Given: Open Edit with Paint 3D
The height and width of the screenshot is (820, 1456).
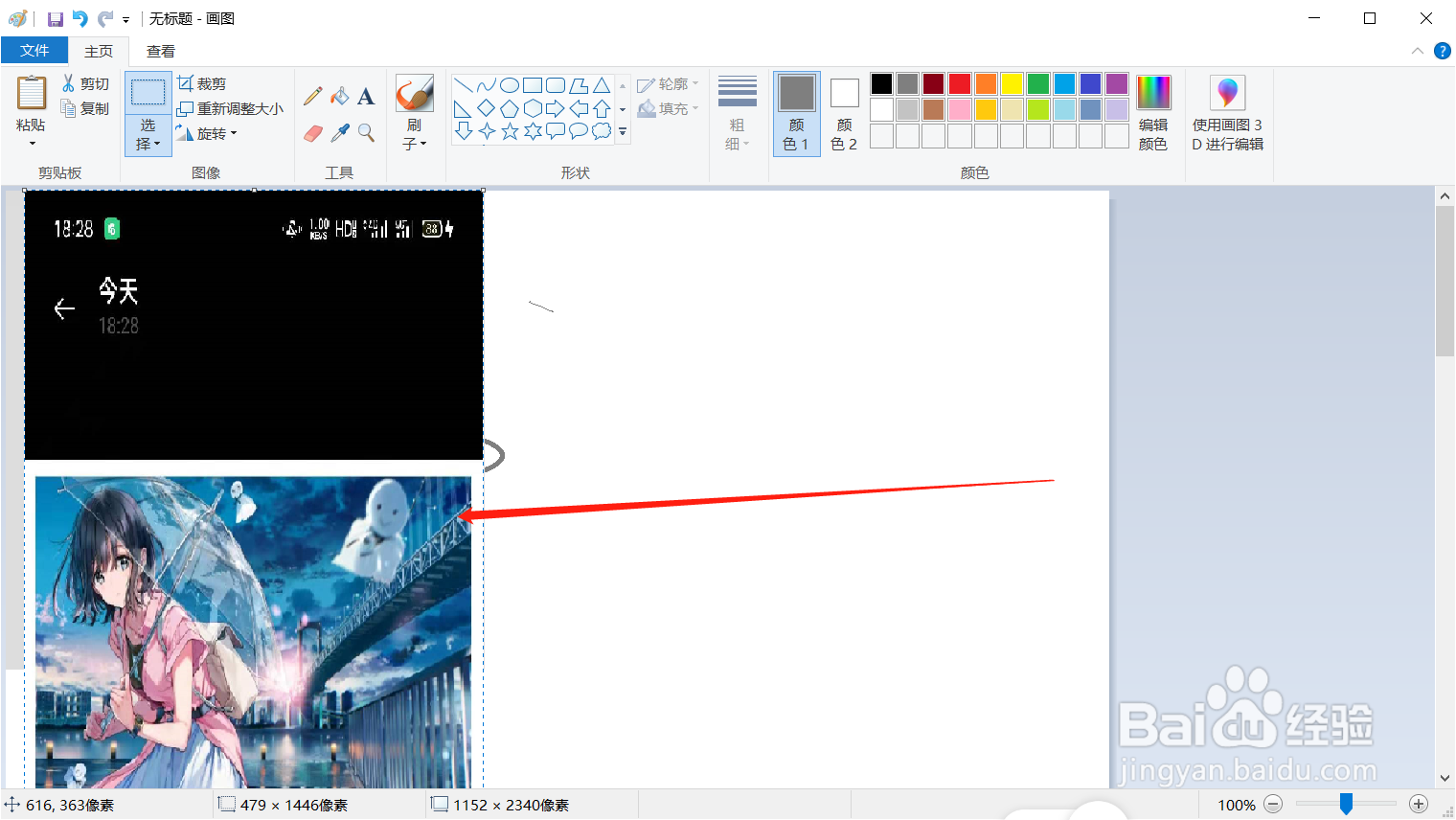Looking at the screenshot, I should pyautogui.click(x=1228, y=112).
